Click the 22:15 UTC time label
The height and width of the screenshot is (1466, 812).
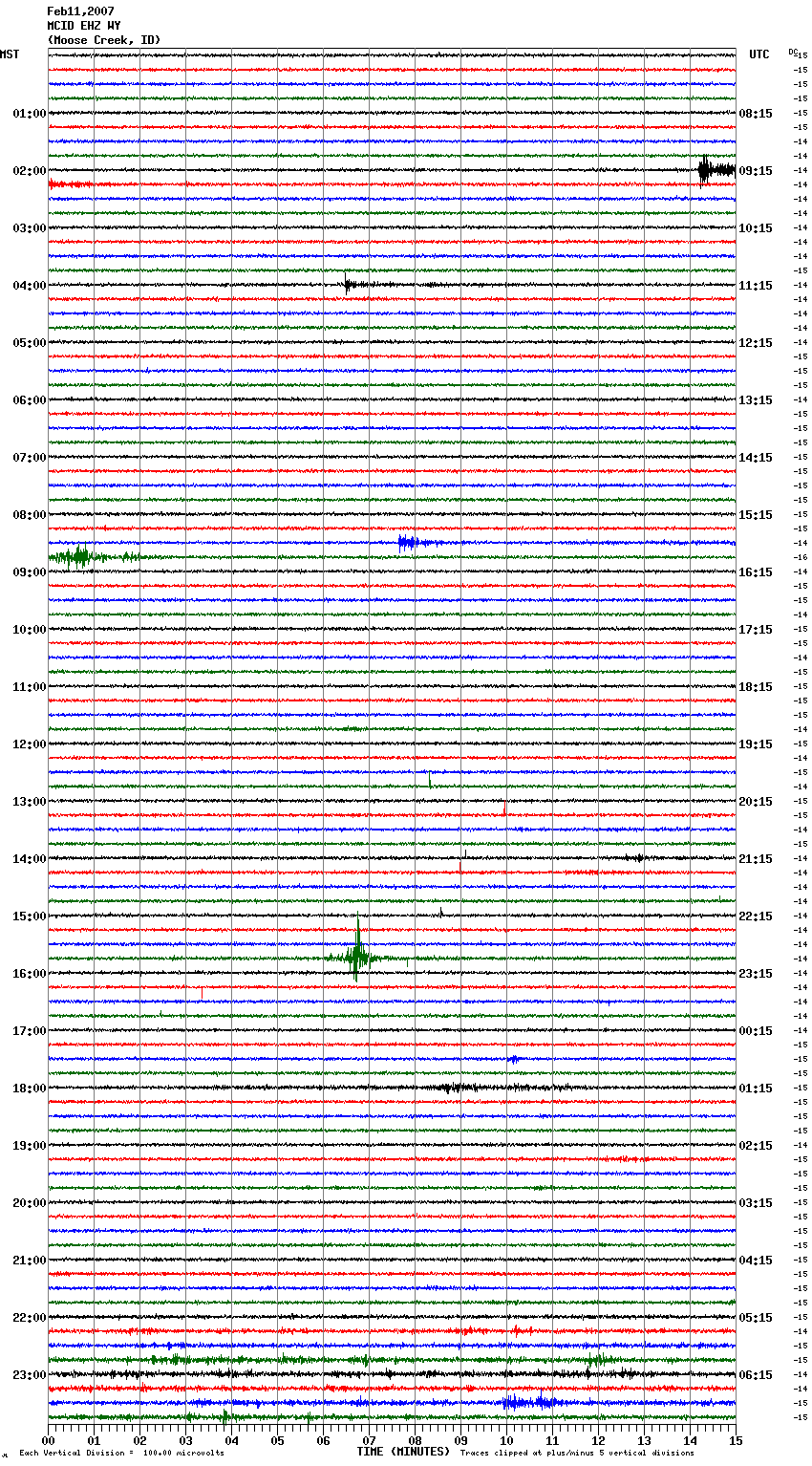756,916
